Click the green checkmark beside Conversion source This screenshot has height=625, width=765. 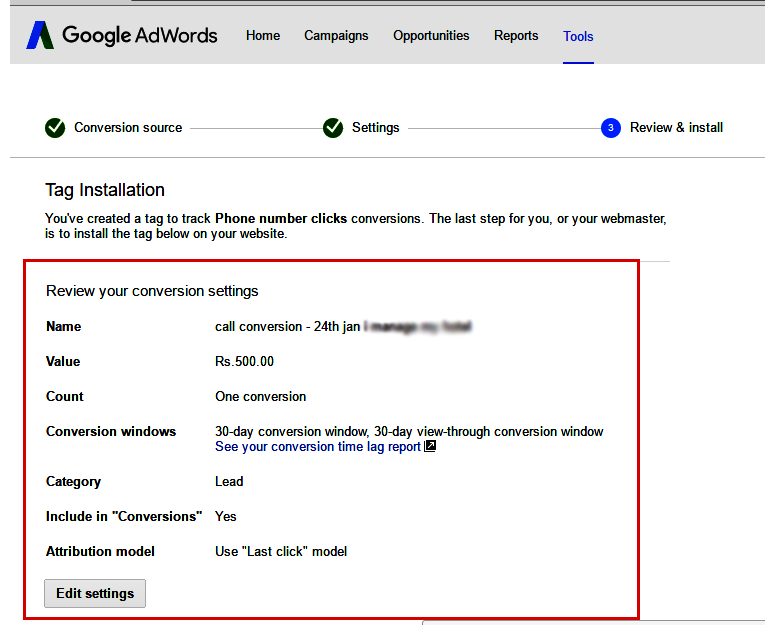click(x=55, y=128)
